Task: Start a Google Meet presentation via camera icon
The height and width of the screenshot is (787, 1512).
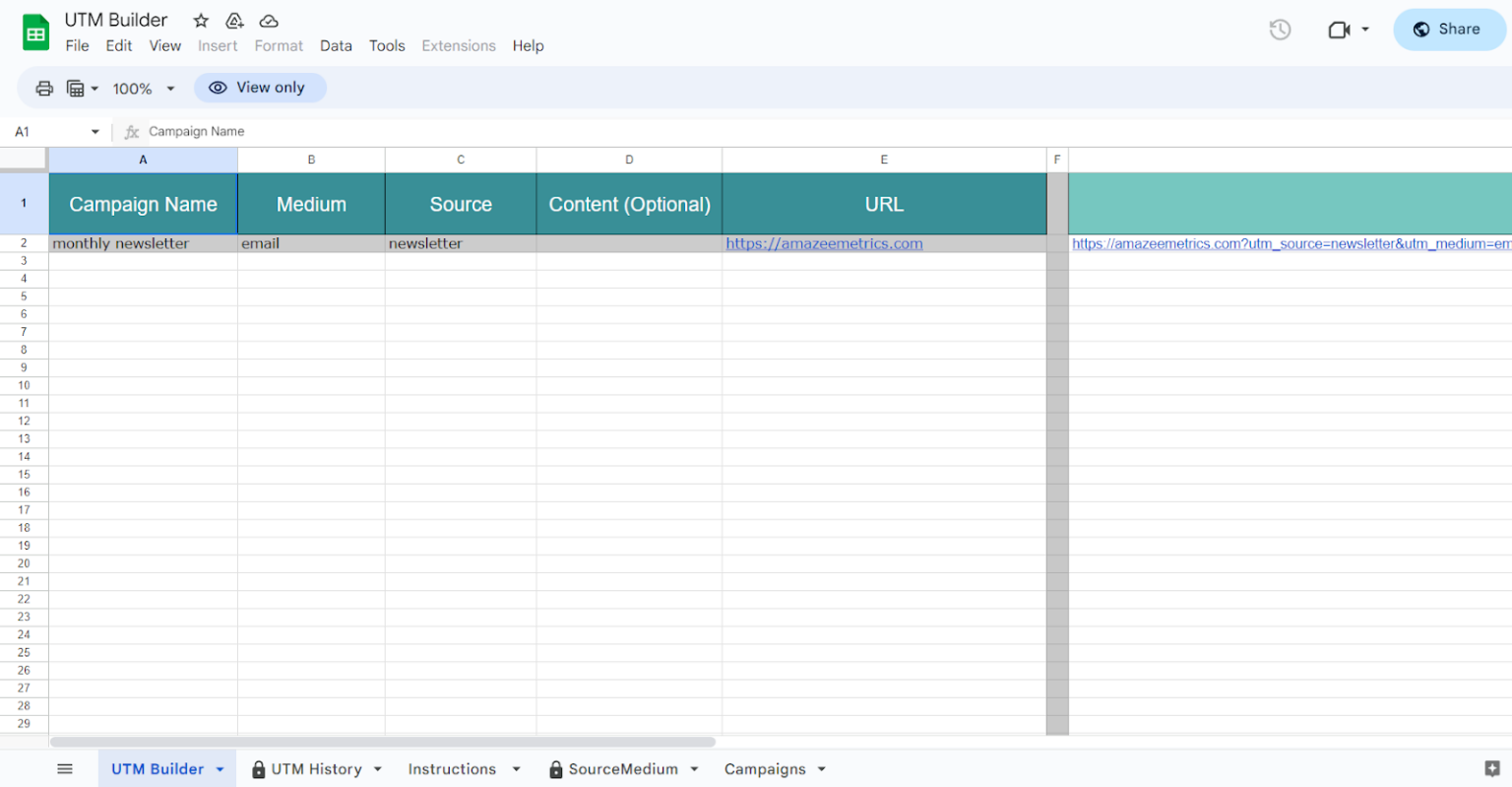Action: 1339,30
